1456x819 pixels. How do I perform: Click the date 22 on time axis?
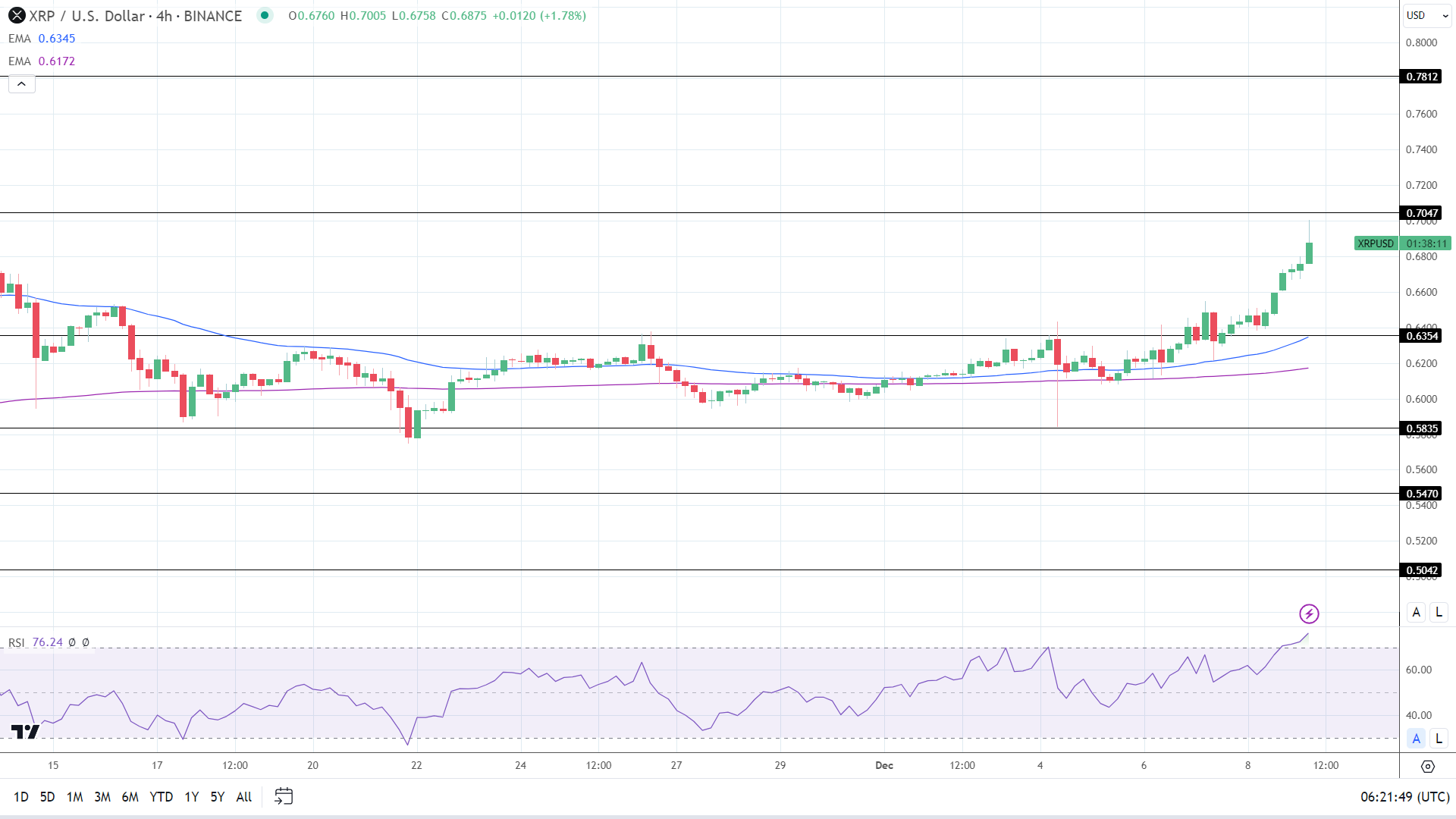pyautogui.click(x=416, y=765)
